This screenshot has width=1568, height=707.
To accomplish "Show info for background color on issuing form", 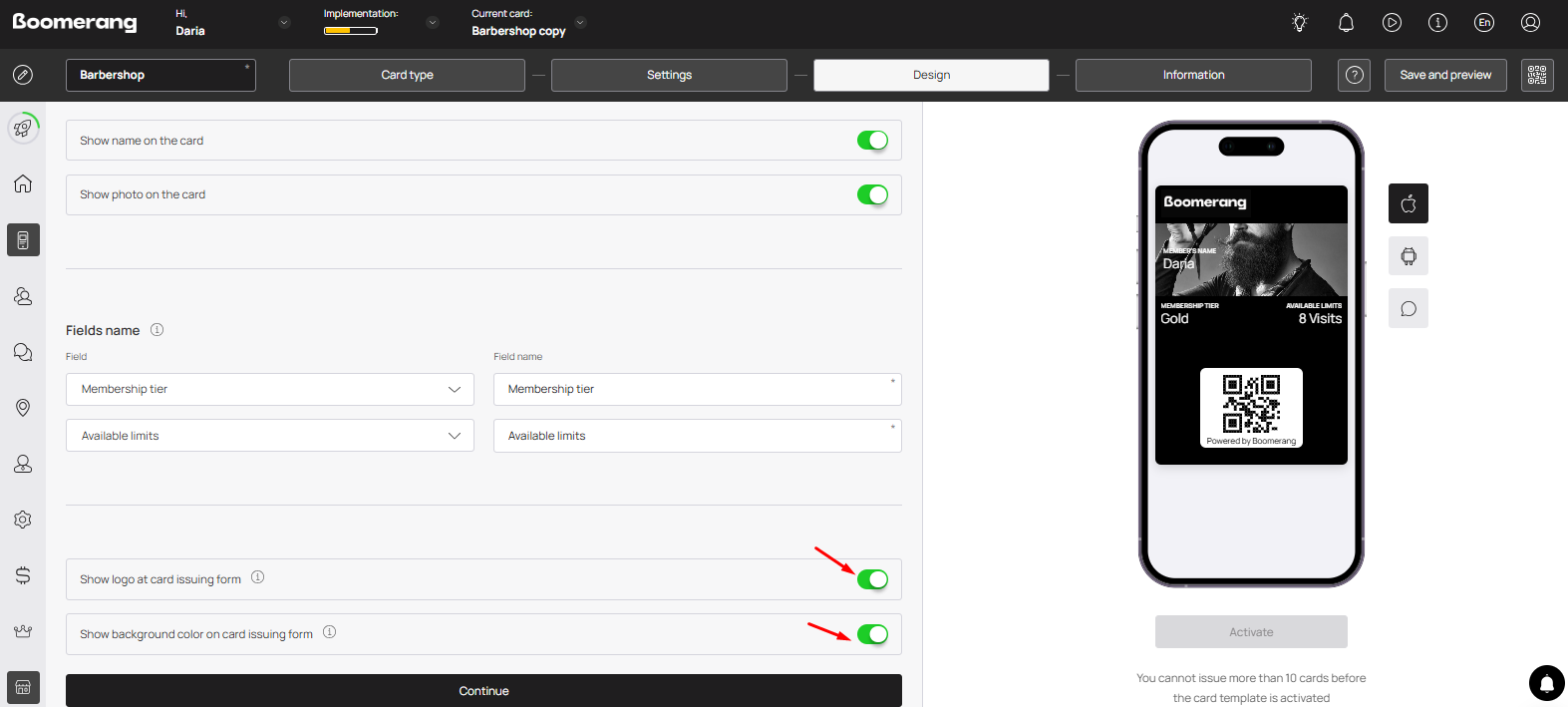I will pyautogui.click(x=329, y=632).
